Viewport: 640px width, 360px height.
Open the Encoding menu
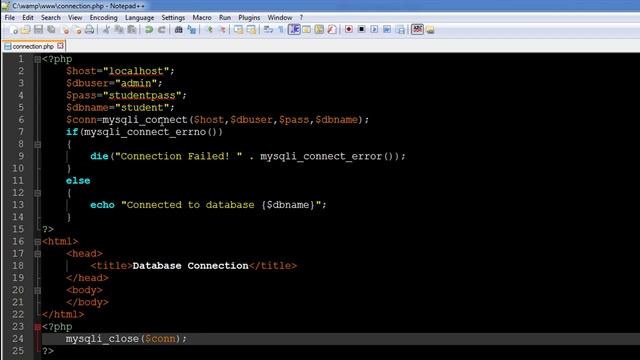tap(103, 18)
